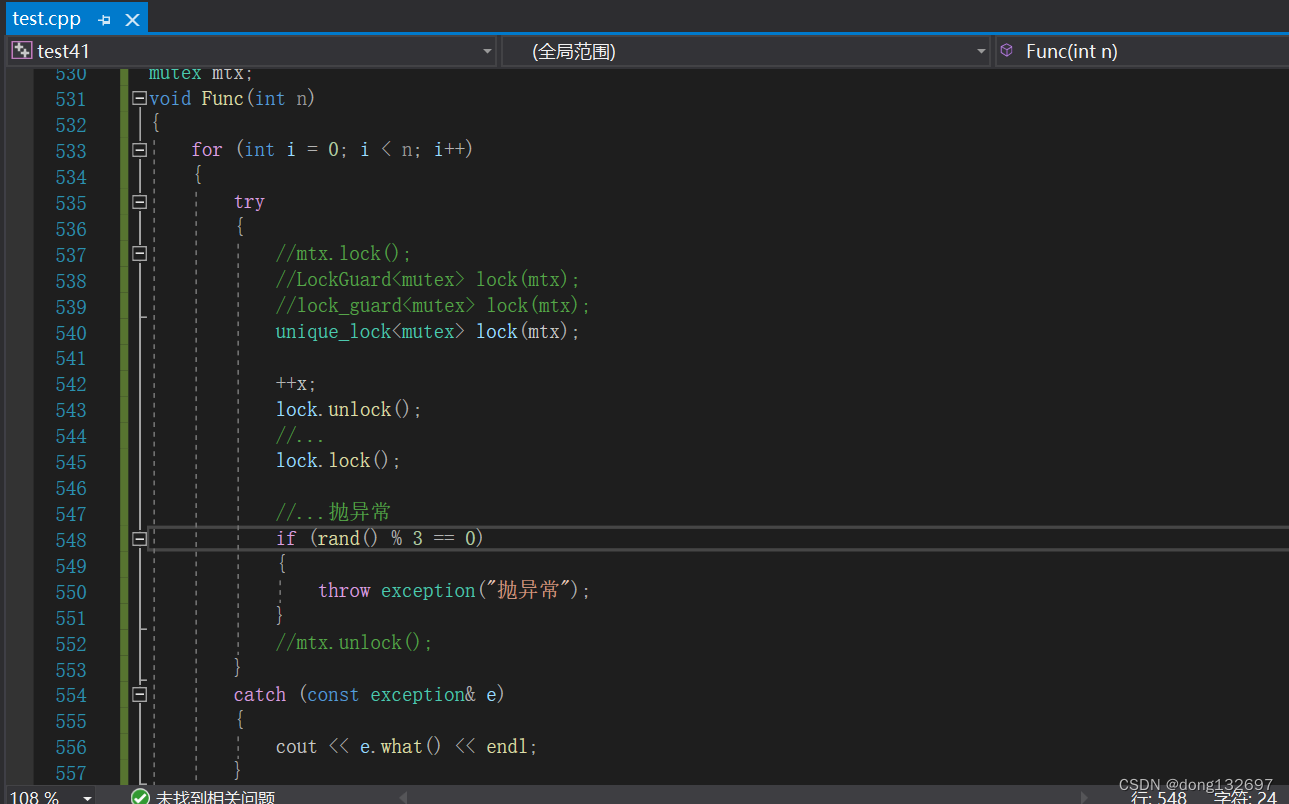Screen dimensions: 1289x804
Task: Click the 字符: 24 column indicator
Action: coord(1245,797)
